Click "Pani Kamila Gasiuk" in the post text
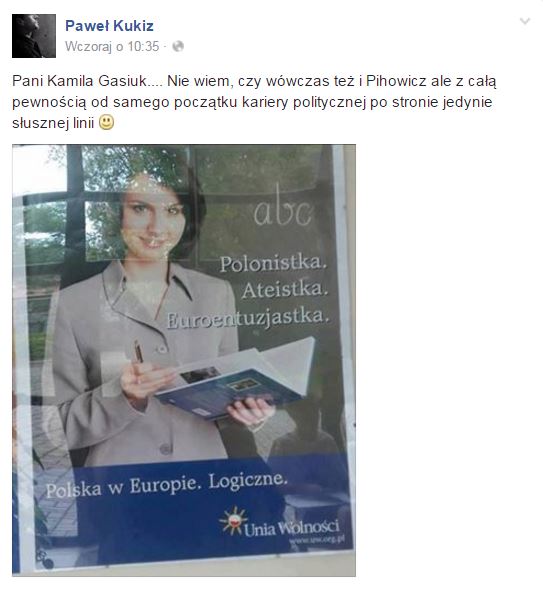The image size is (543, 589). [x=80, y=81]
